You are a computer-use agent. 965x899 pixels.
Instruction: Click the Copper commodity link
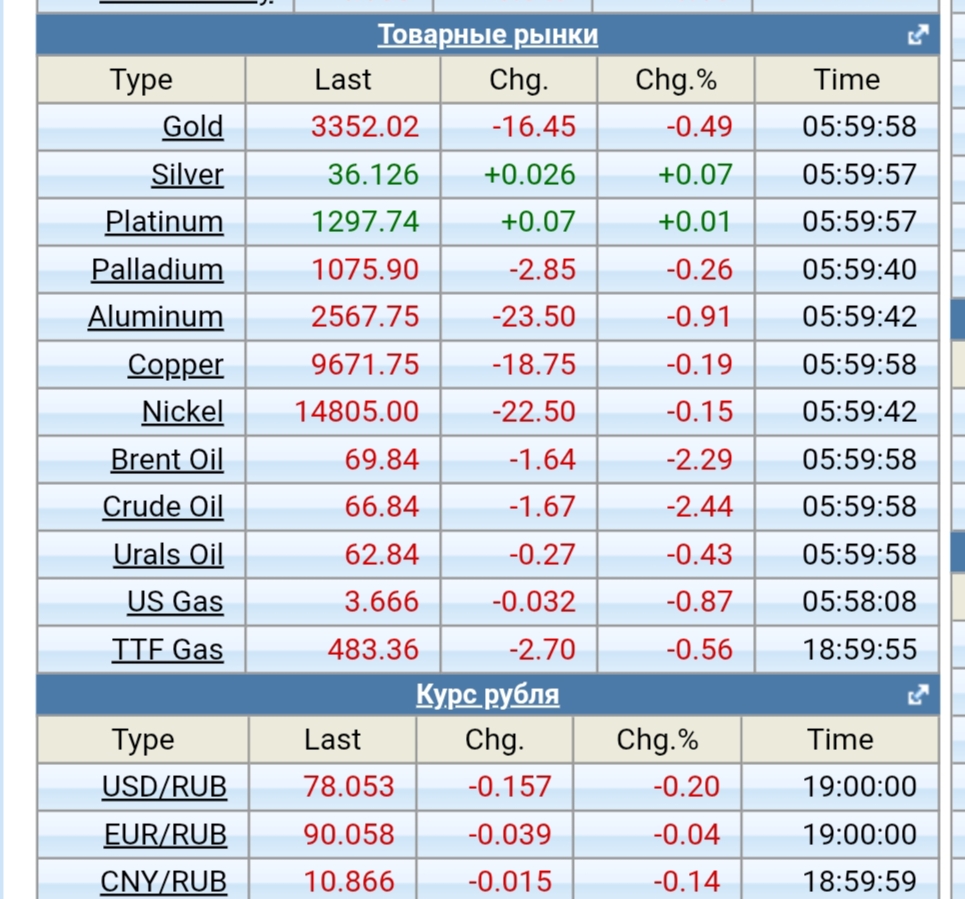[x=175, y=365]
